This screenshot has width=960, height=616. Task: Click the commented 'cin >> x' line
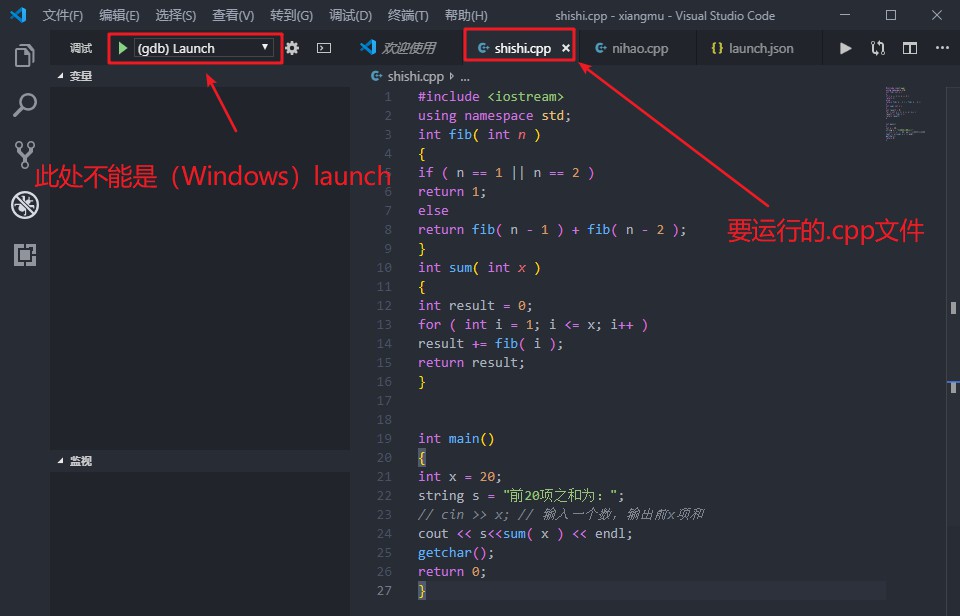(561, 514)
